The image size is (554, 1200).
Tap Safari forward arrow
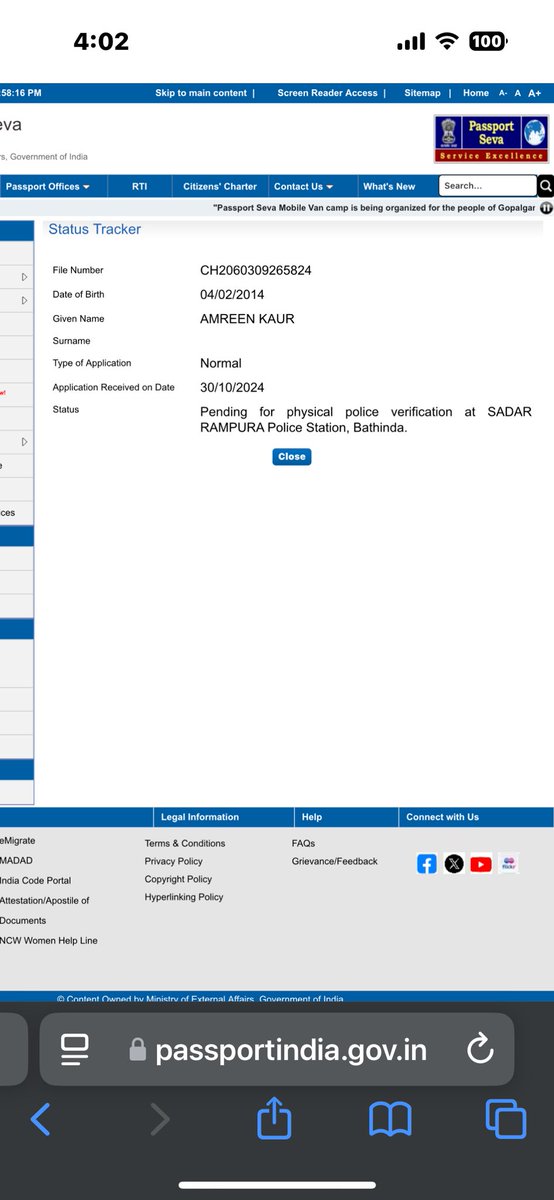159,1119
